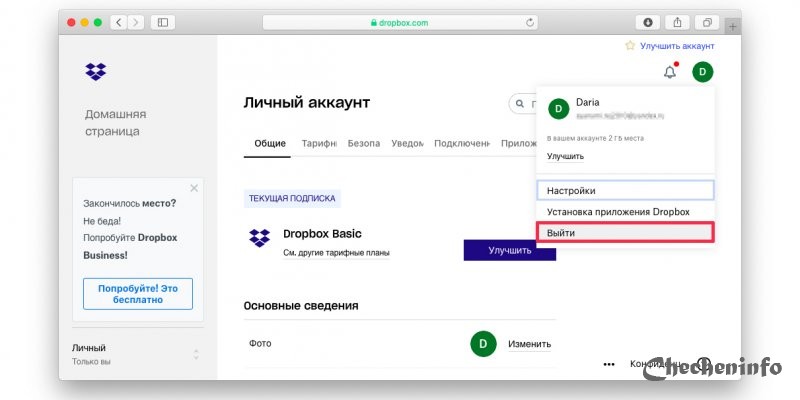This screenshot has width=800, height=400.
Task: Select the Общие tab
Action: click(270, 143)
